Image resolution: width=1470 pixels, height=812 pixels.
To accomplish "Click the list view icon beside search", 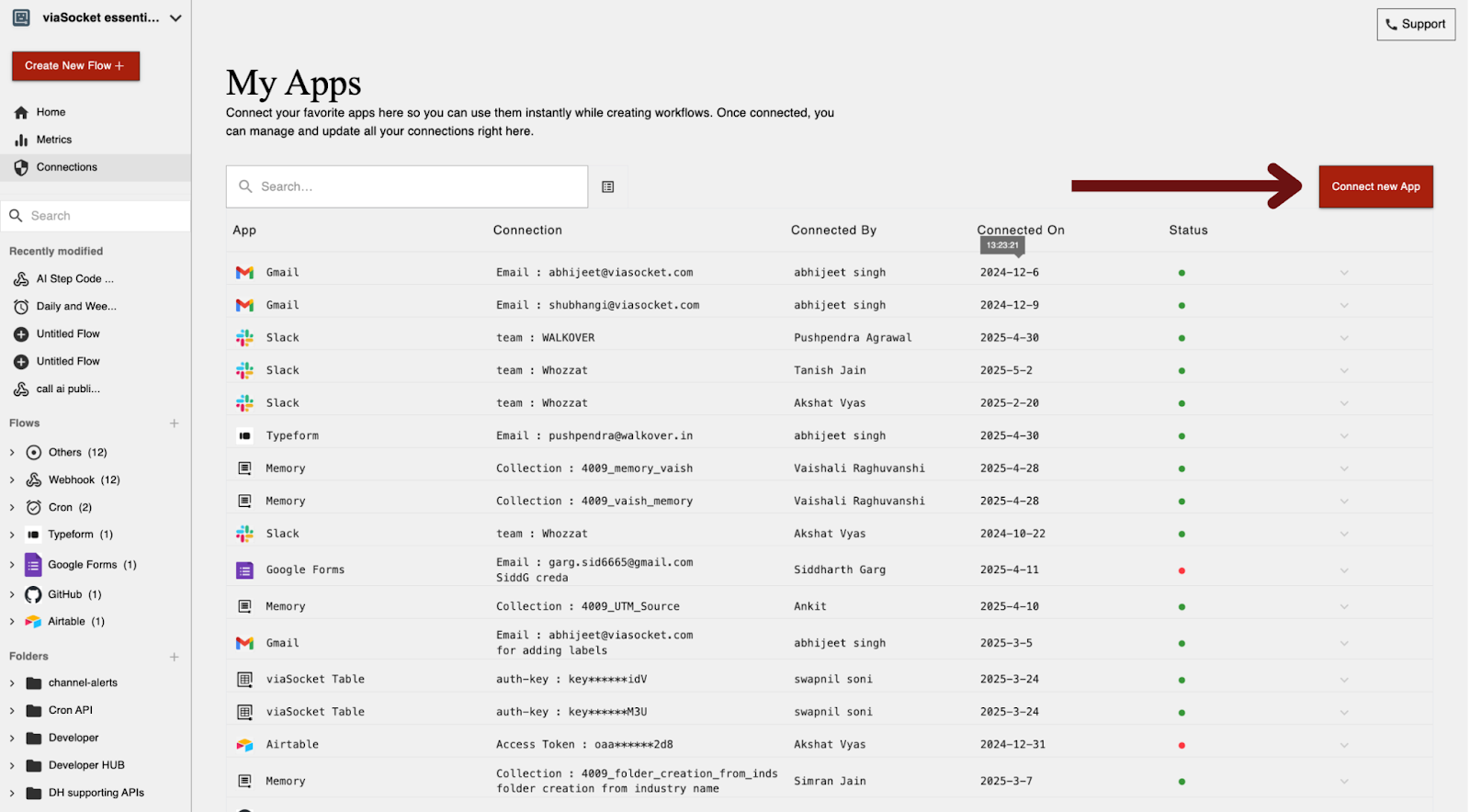I will click(607, 187).
